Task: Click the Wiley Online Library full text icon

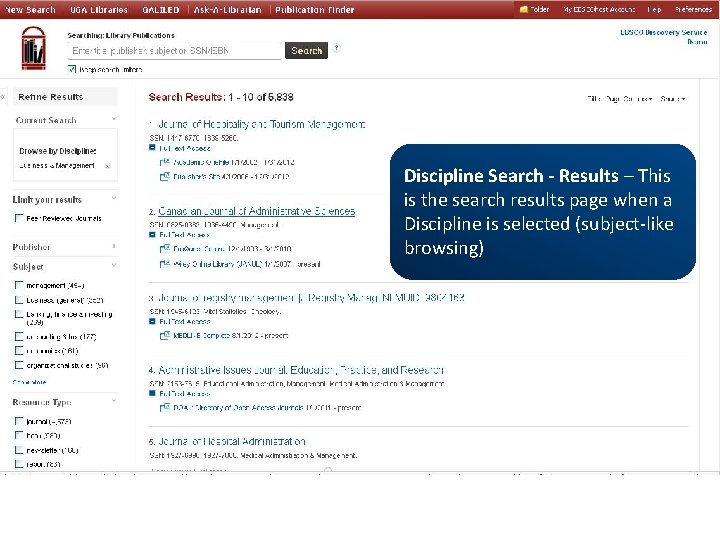Action: click(x=164, y=264)
